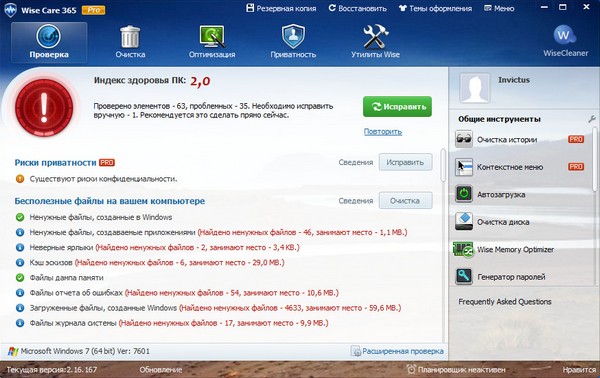The image size is (600, 378).
Task: Open the Меню dropdown
Action: 499,8
